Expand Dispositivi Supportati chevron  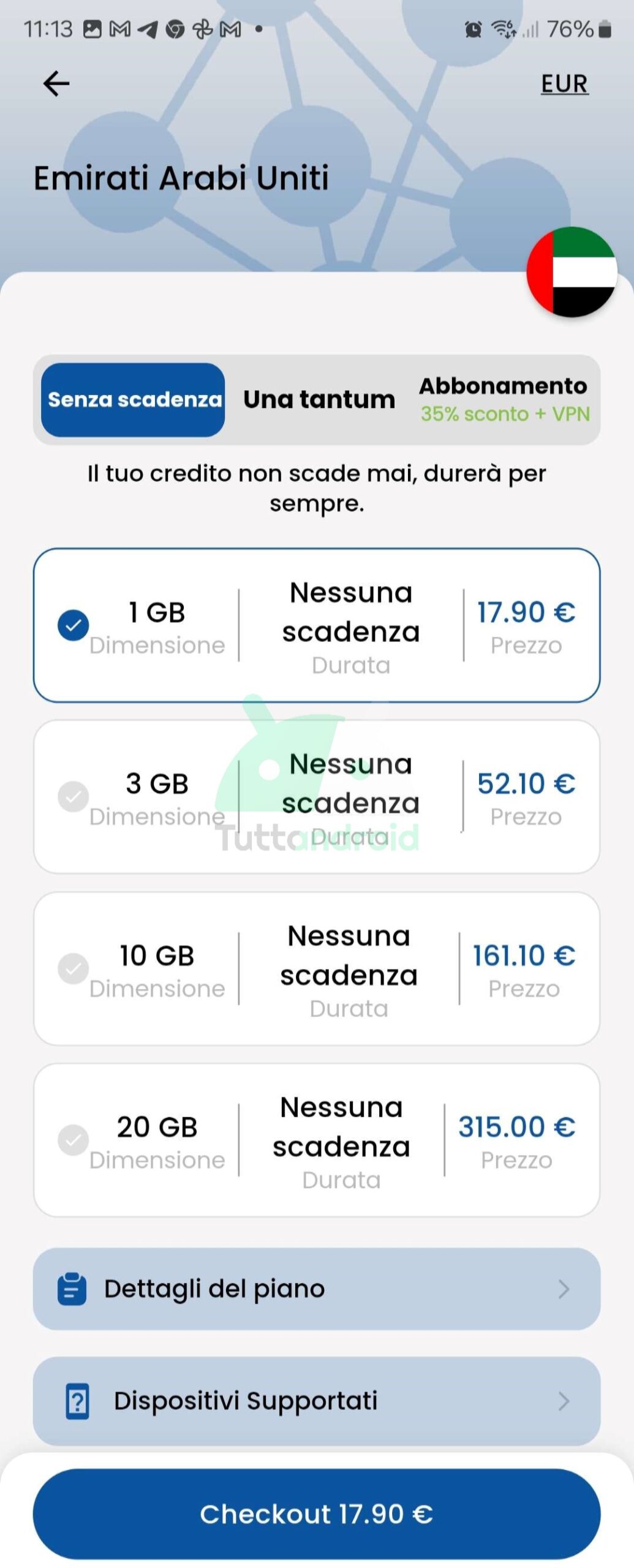click(x=564, y=1401)
